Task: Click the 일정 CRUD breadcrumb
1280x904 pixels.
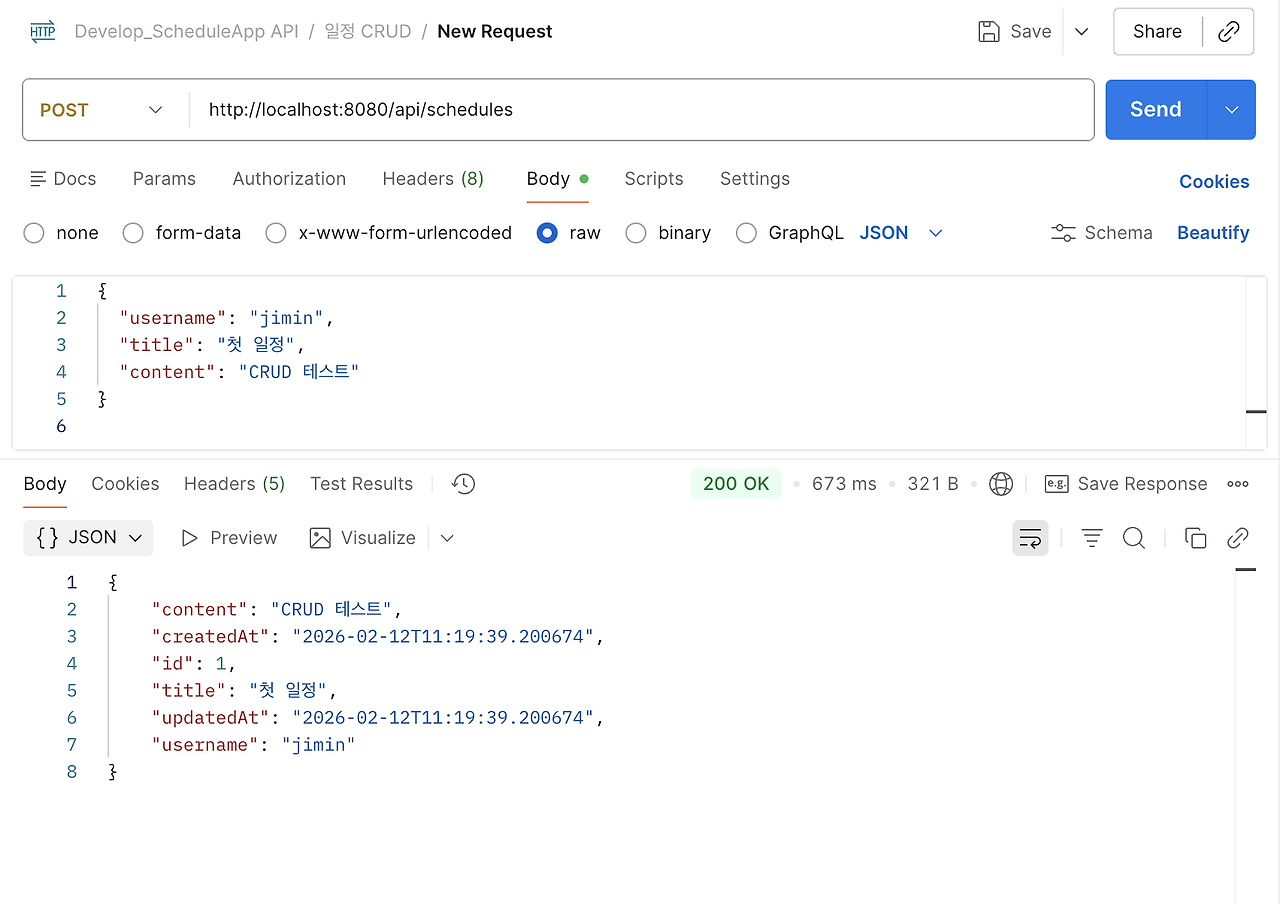Action: tap(368, 31)
